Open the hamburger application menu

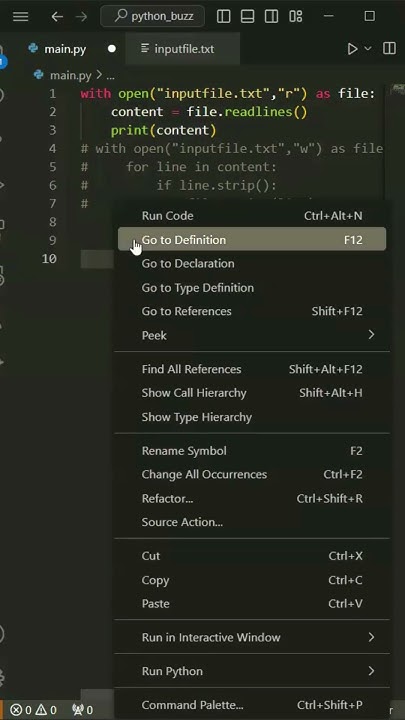[20, 17]
